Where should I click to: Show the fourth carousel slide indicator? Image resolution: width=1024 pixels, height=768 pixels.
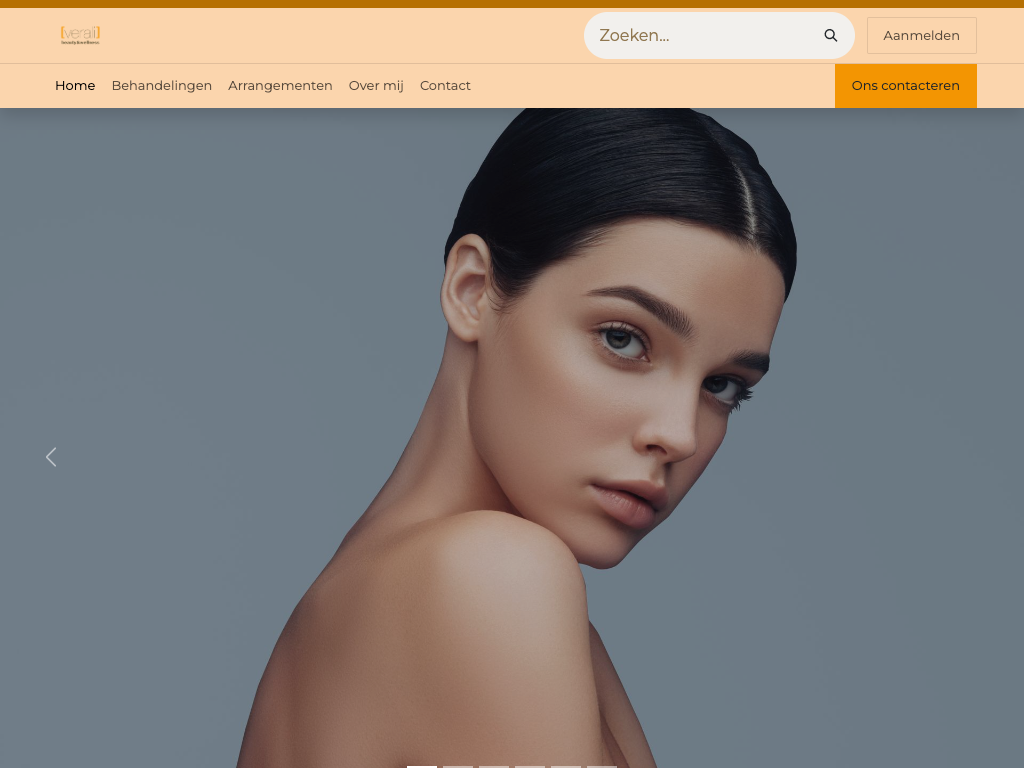tap(530, 765)
